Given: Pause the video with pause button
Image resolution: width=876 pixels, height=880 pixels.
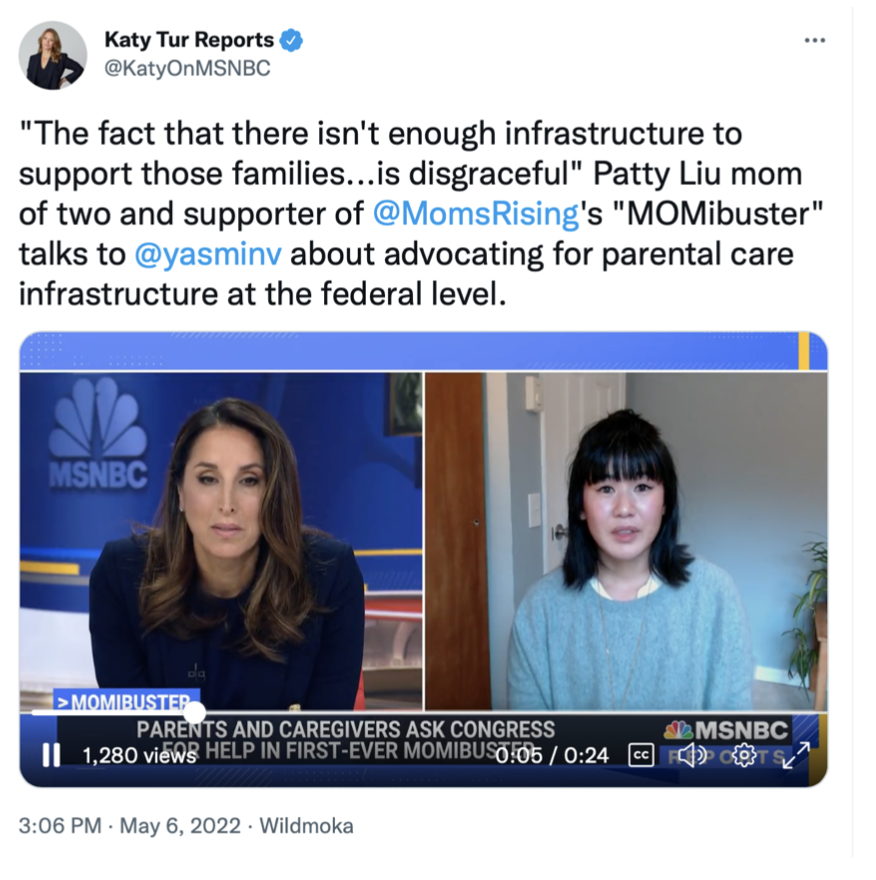Looking at the screenshot, I should pos(51,755).
